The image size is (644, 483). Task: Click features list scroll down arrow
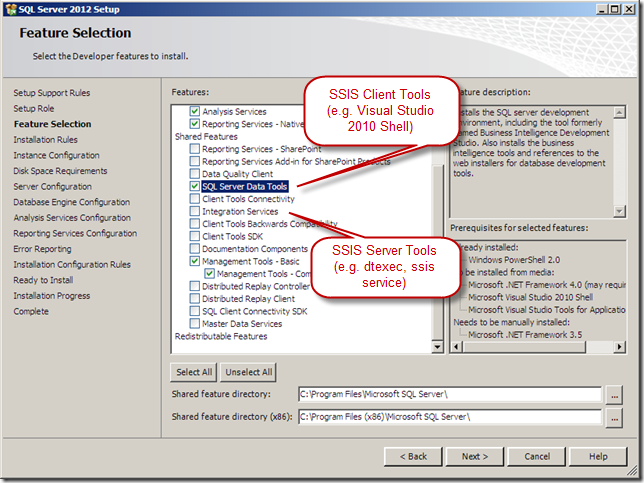[437, 347]
